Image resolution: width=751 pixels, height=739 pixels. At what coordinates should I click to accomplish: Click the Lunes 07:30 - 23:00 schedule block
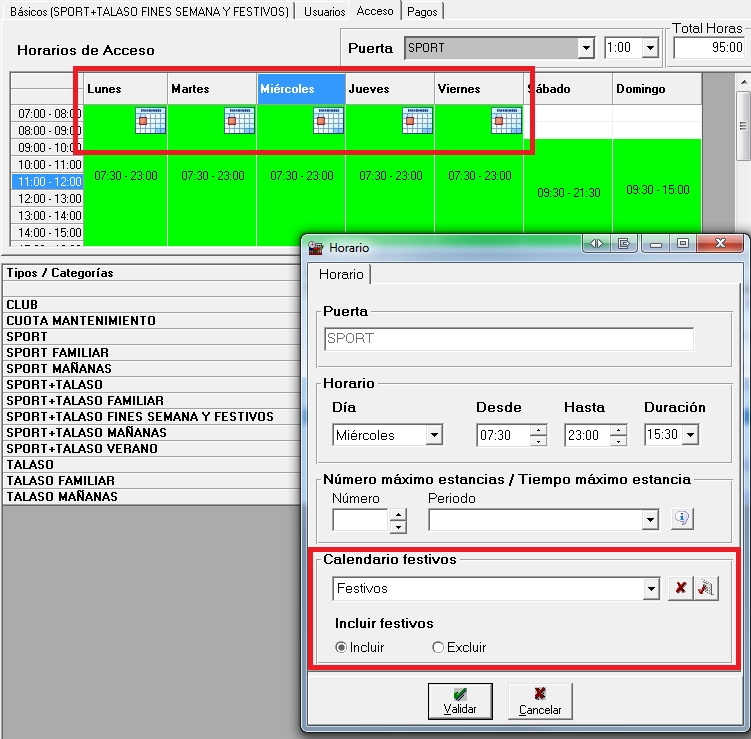(125, 176)
